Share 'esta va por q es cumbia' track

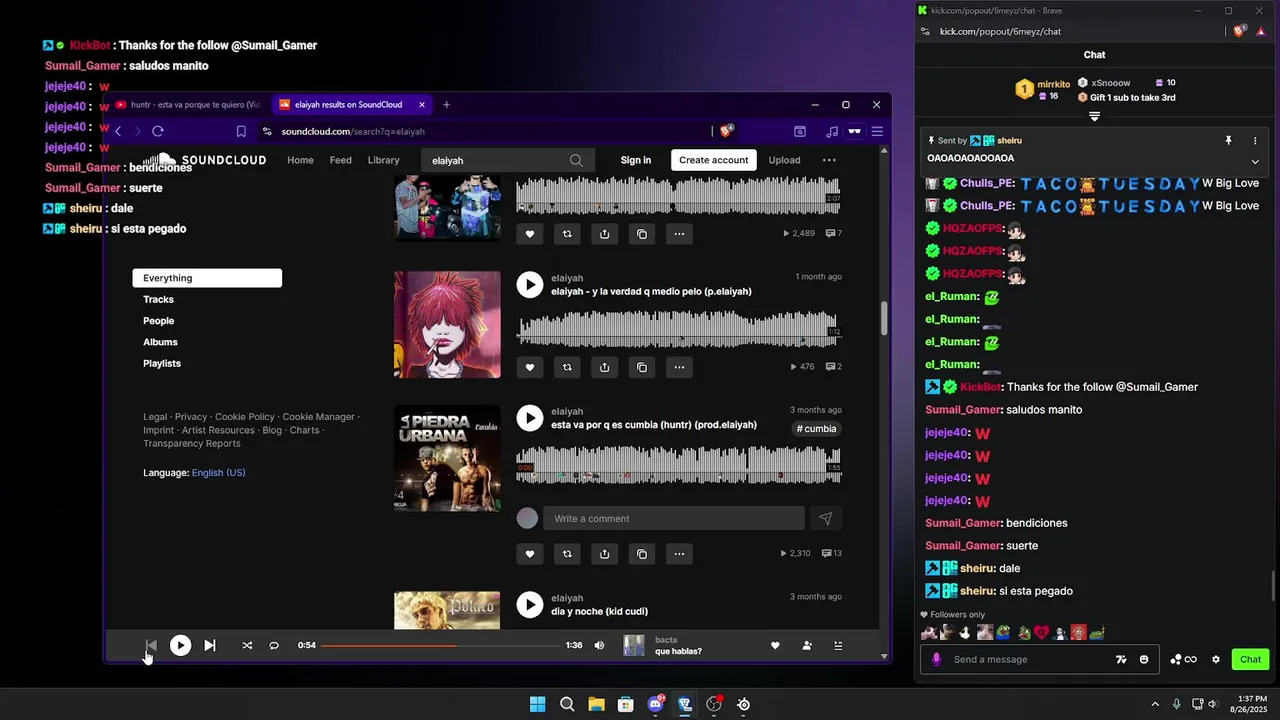(604, 553)
